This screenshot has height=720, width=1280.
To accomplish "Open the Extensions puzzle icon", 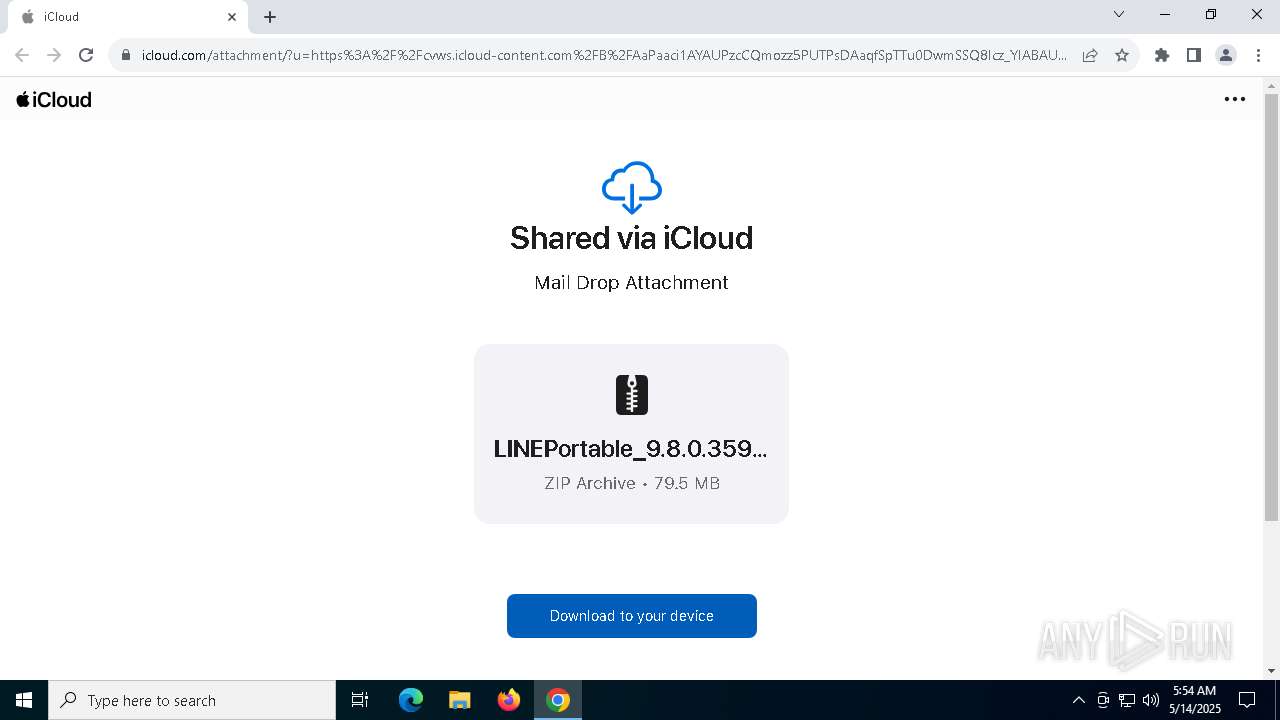I will (1162, 55).
